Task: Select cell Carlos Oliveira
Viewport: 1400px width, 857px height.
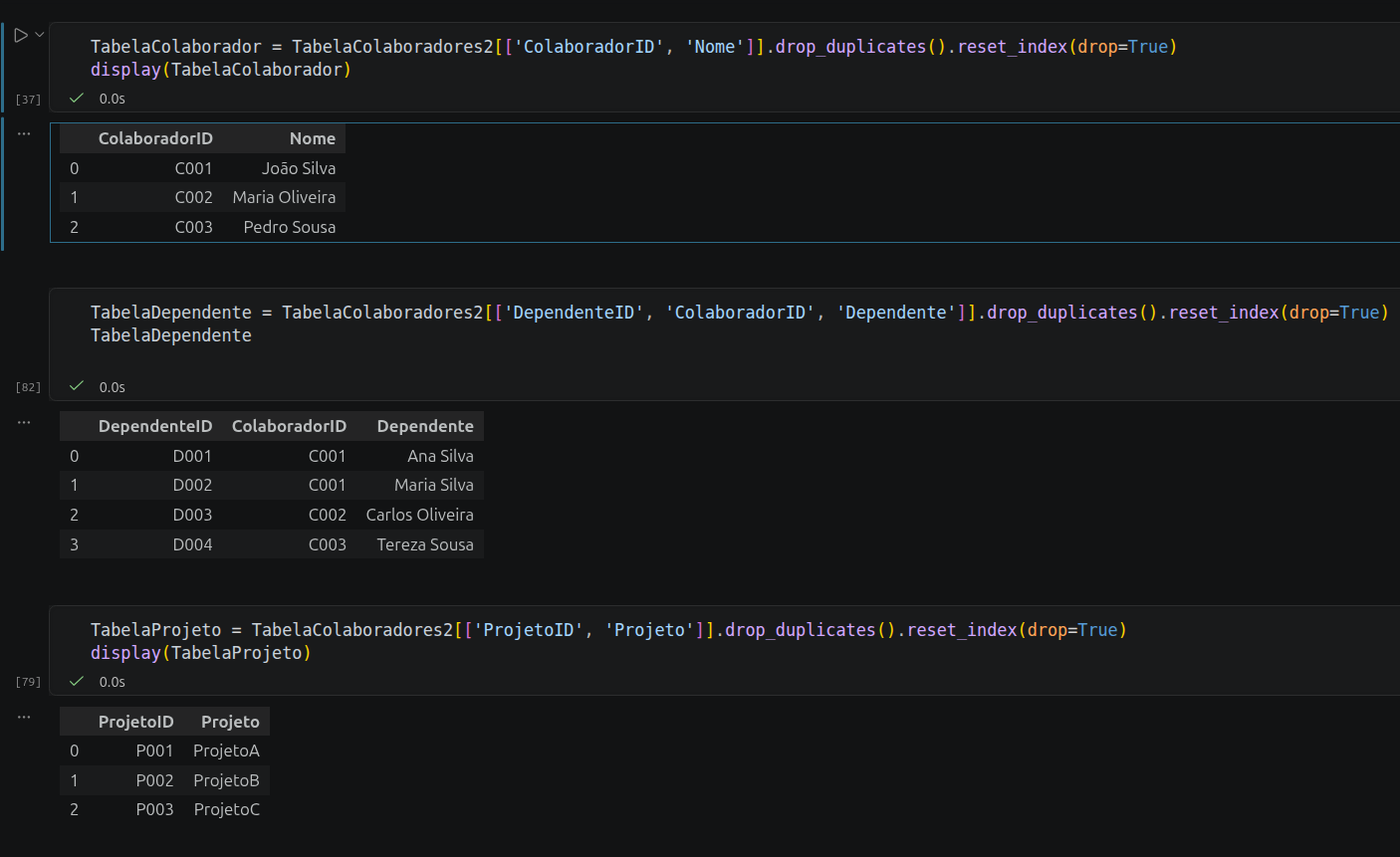Action: coord(419,515)
